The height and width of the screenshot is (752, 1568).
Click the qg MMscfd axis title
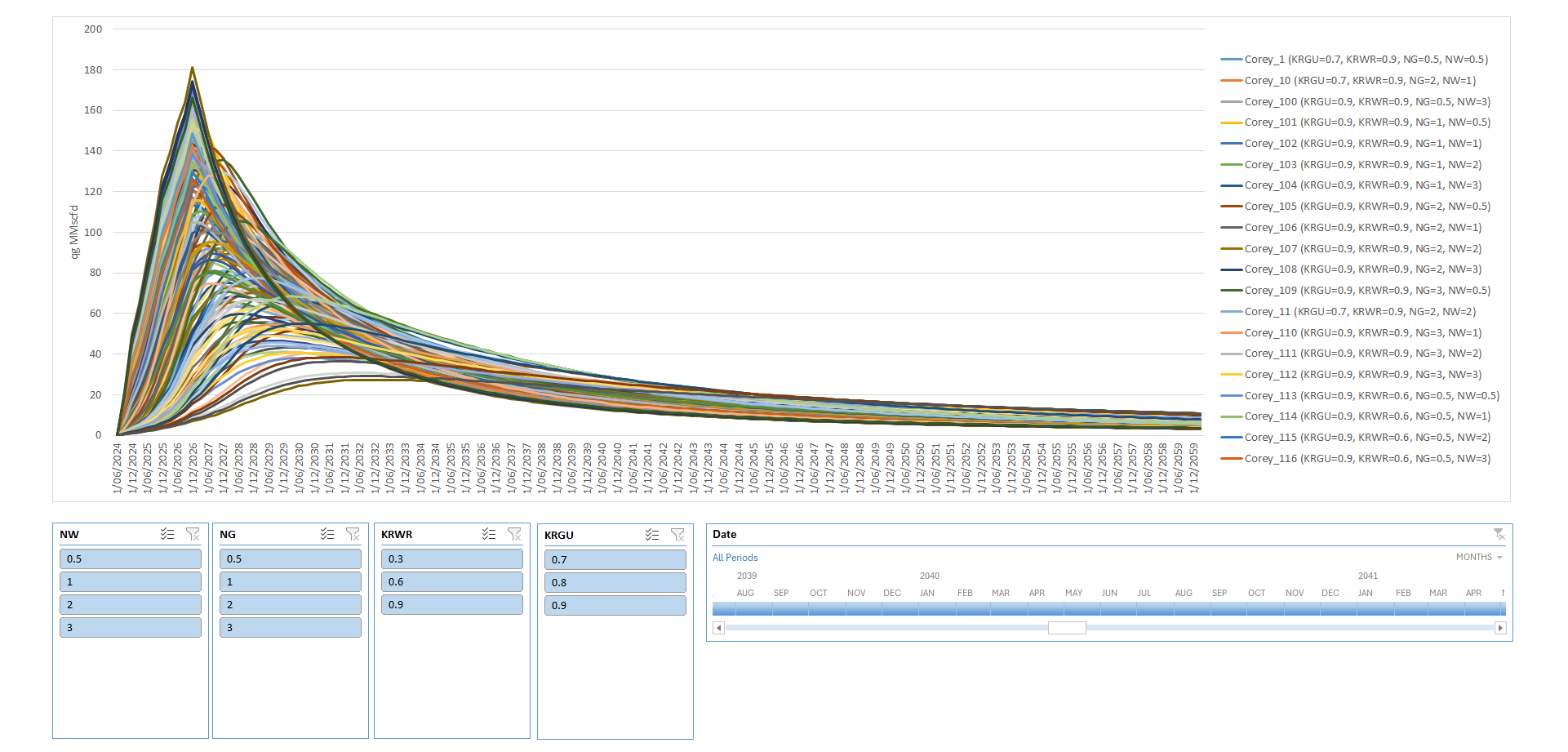pyautogui.click(x=74, y=232)
